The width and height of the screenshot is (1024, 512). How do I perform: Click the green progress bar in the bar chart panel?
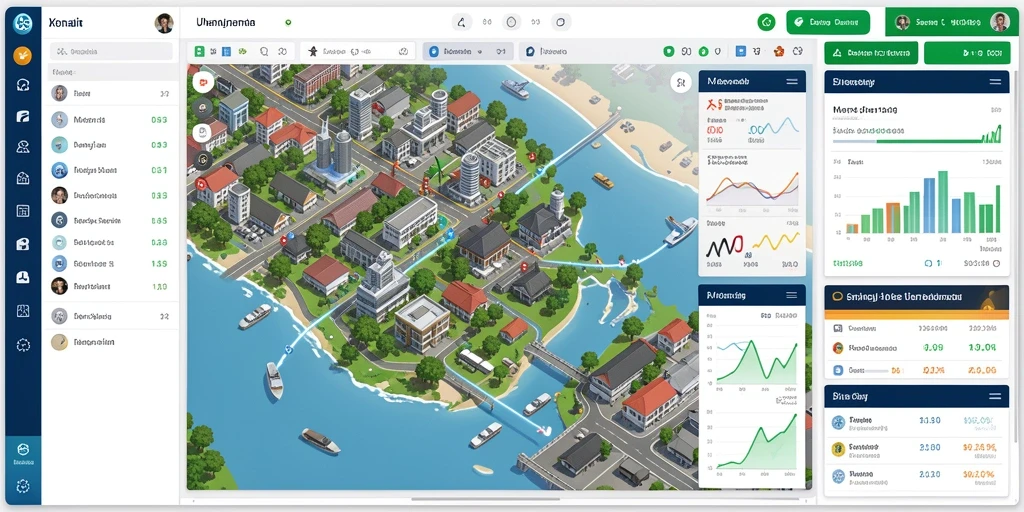tap(917, 140)
